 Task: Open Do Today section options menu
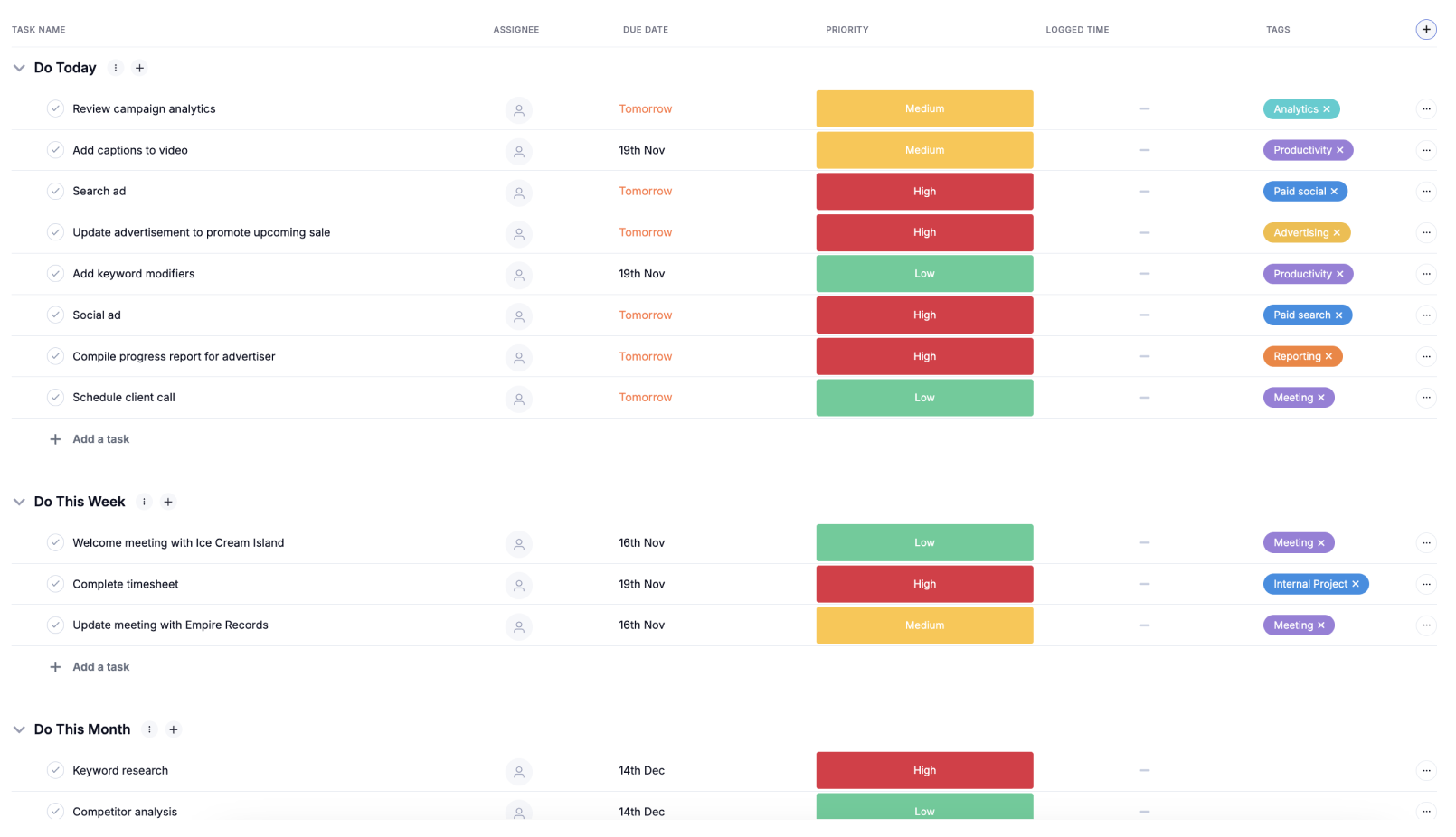tap(116, 68)
